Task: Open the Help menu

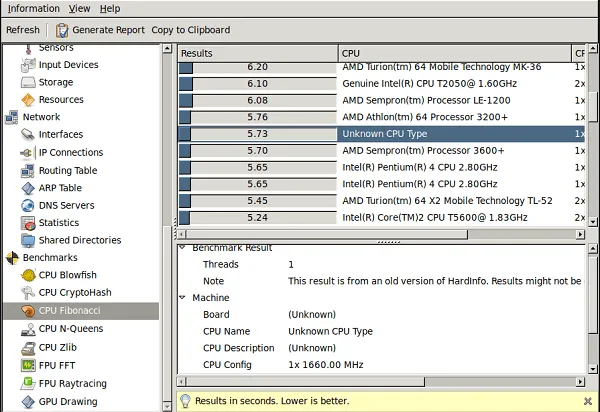Action: tap(110, 8)
